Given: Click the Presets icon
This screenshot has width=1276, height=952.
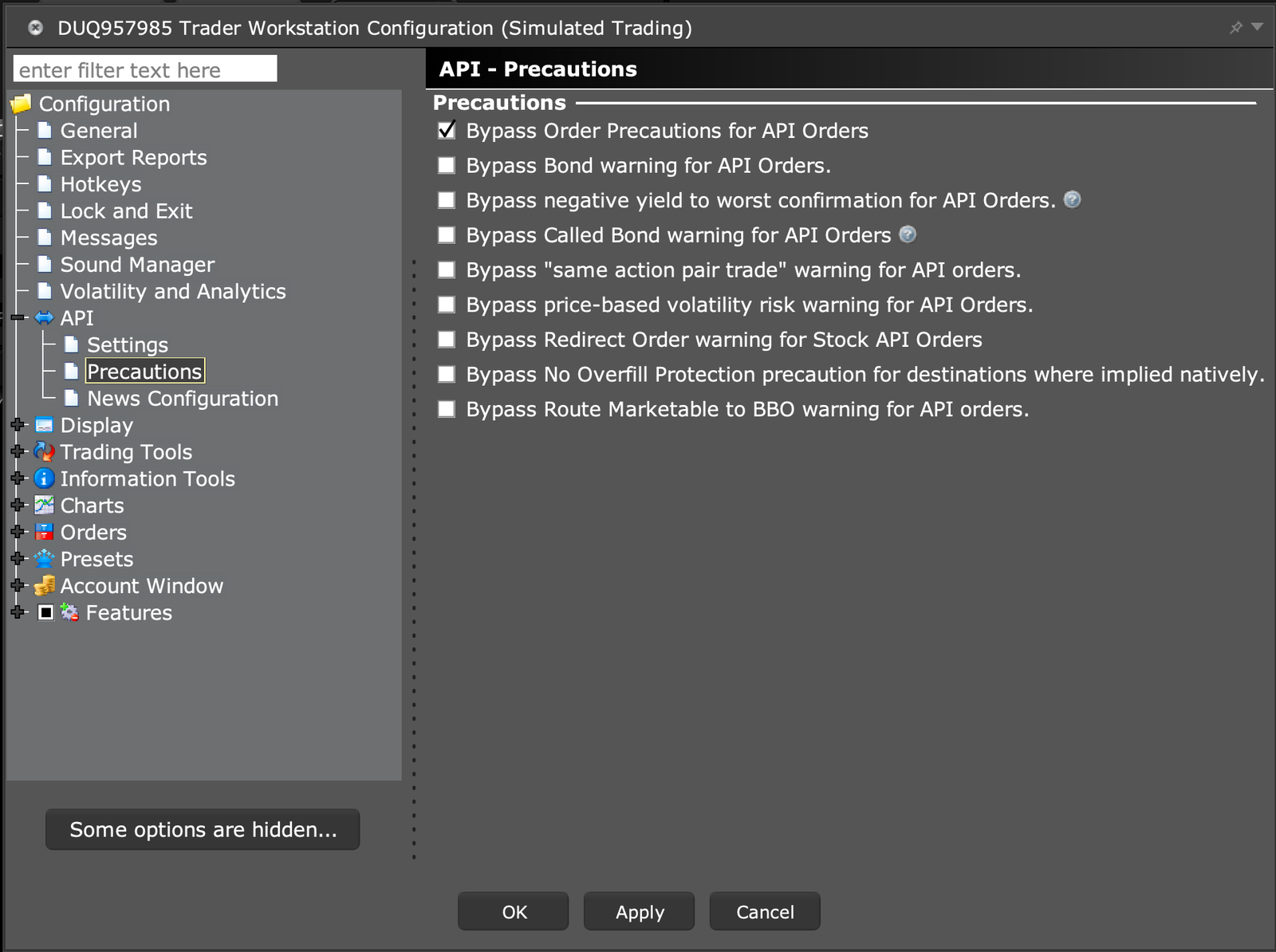Looking at the screenshot, I should (x=45, y=558).
